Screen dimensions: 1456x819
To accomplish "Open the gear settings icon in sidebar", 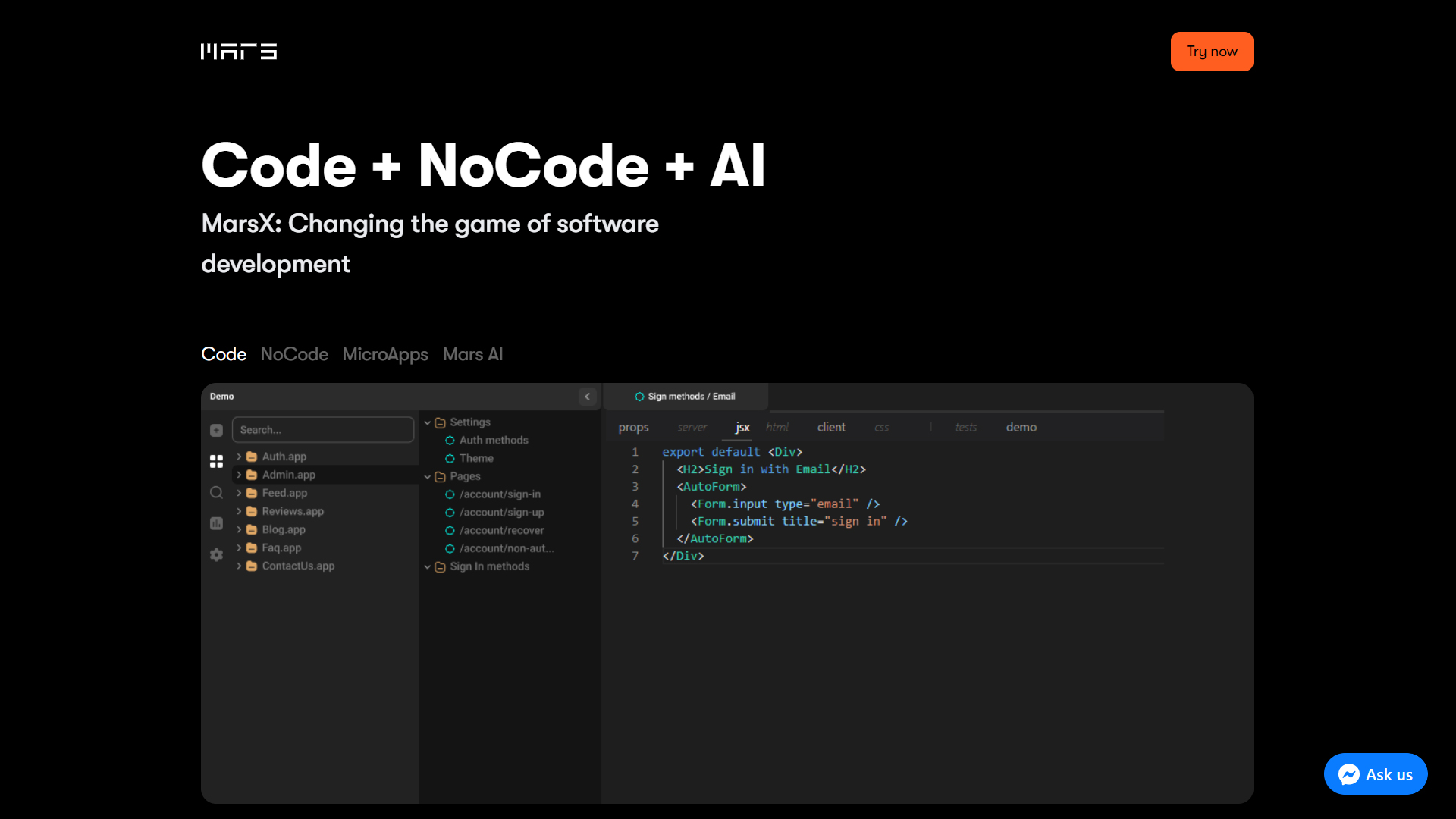I will click(216, 554).
